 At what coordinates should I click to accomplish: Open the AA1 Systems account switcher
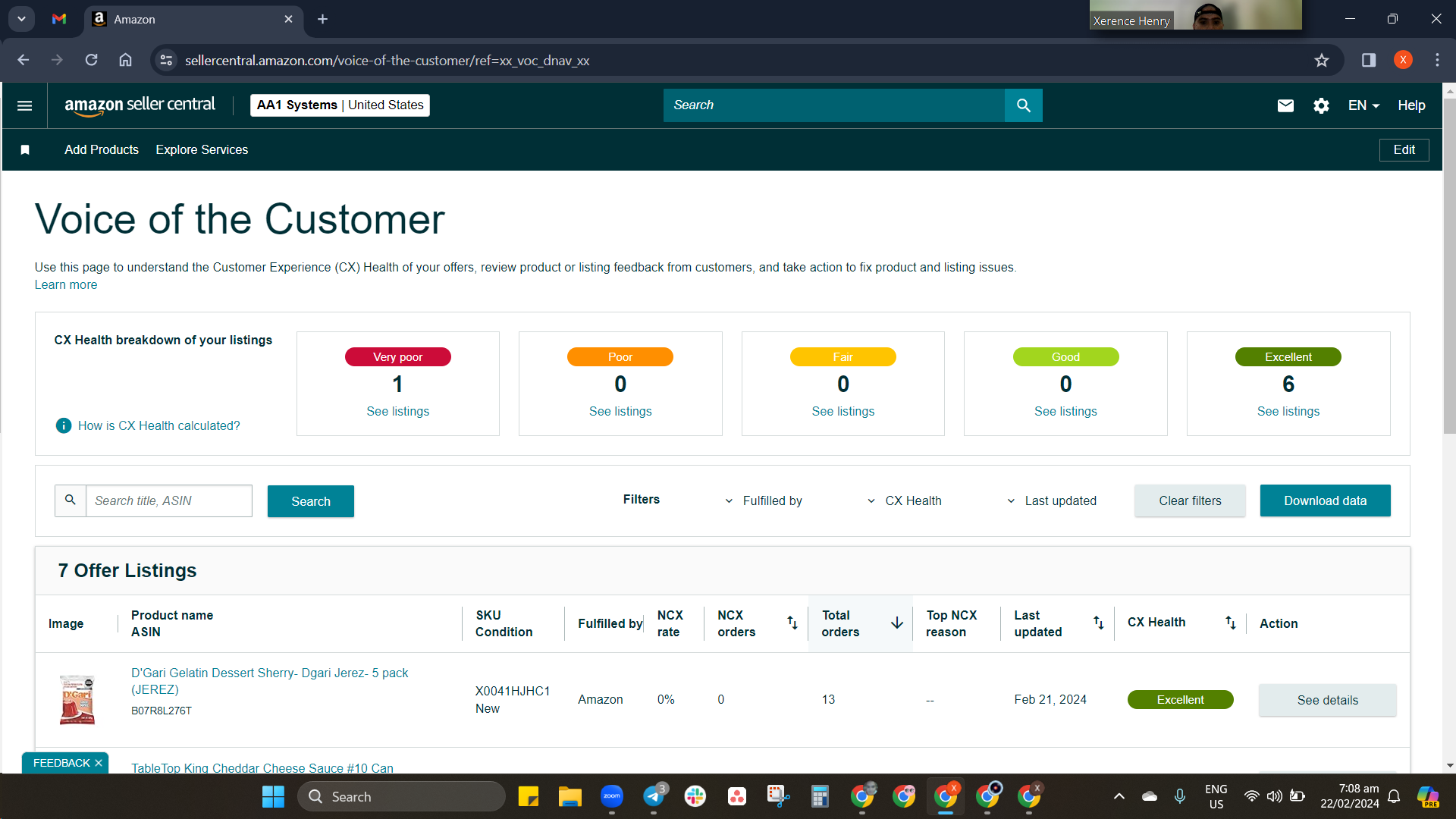click(x=340, y=105)
